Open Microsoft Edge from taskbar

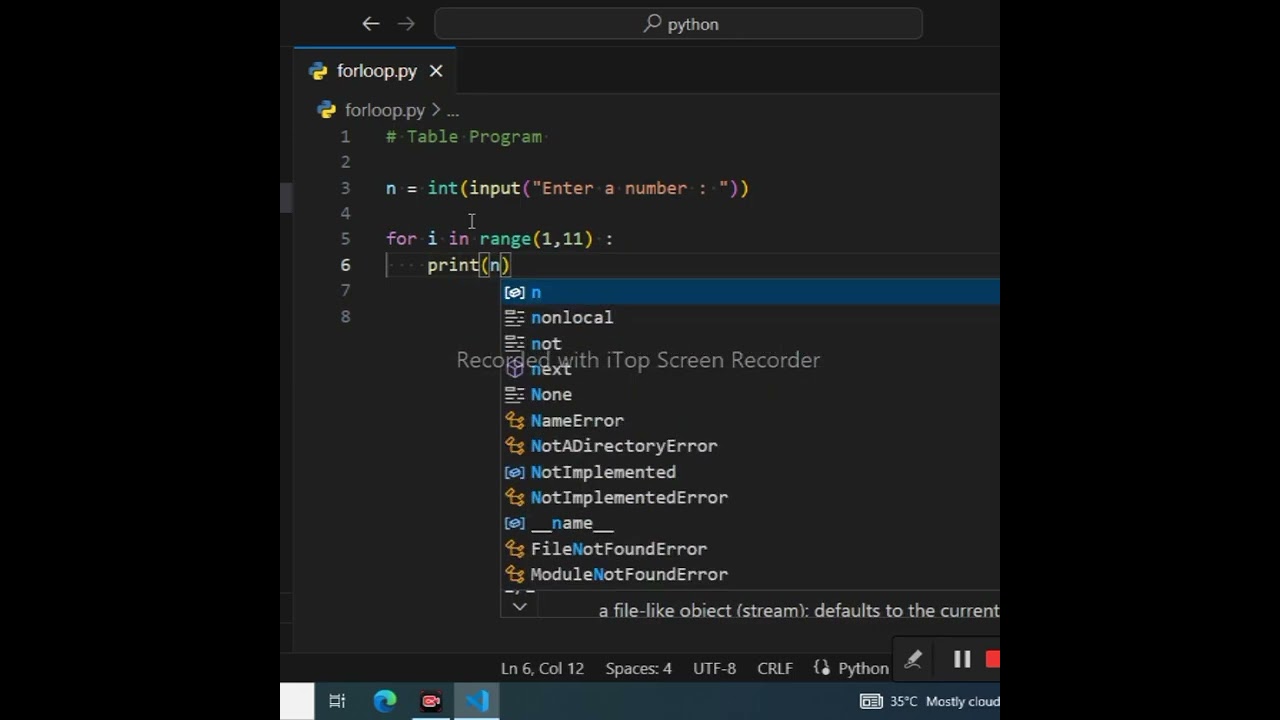[385, 701]
